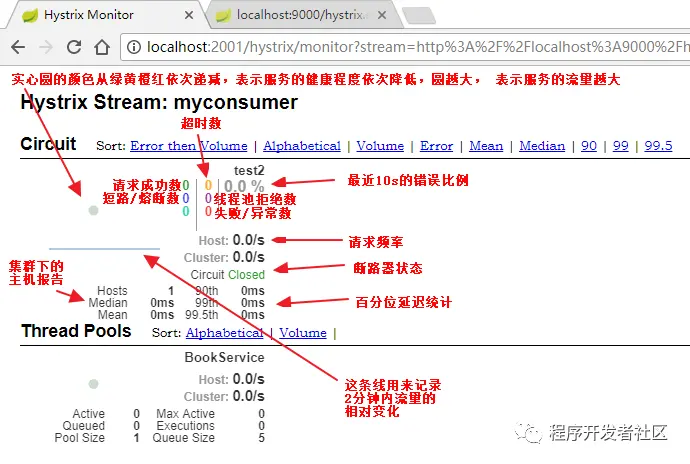Open the browser home page icon
The height and width of the screenshot is (464, 690).
pyautogui.click(x=102, y=47)
